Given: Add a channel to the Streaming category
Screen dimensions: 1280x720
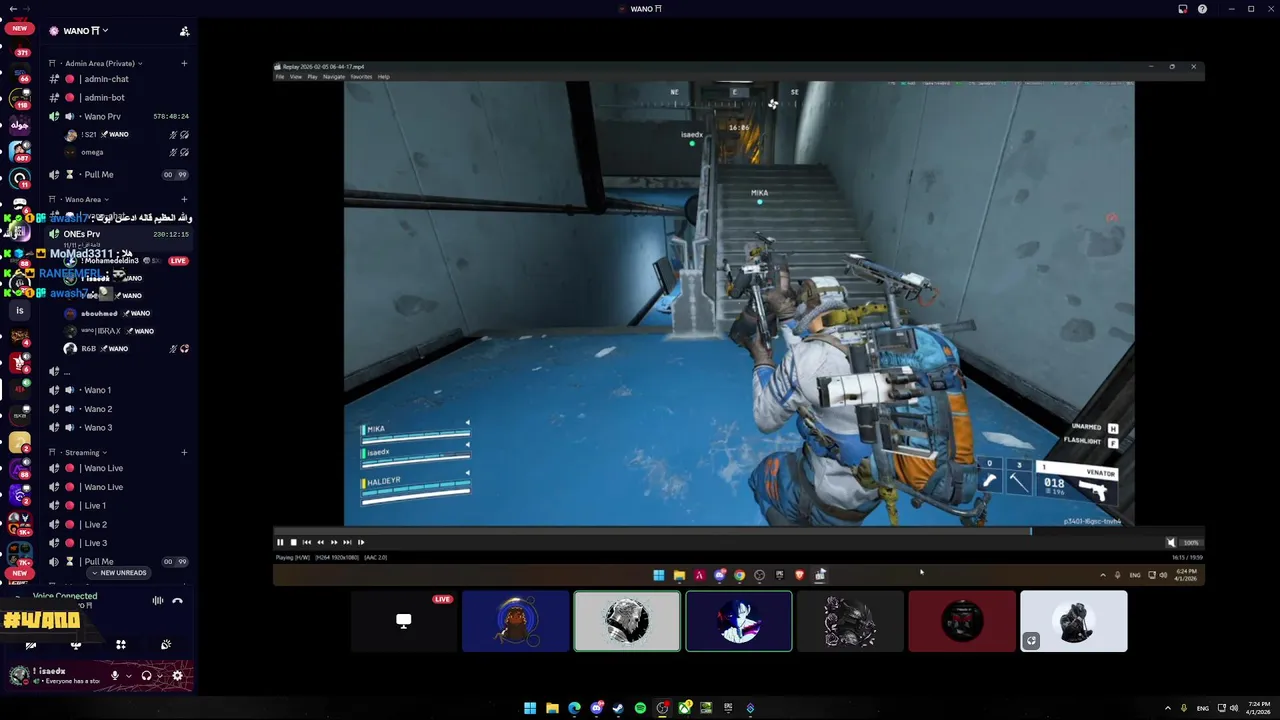Looking at the screenshot, I should coord(184,453).
